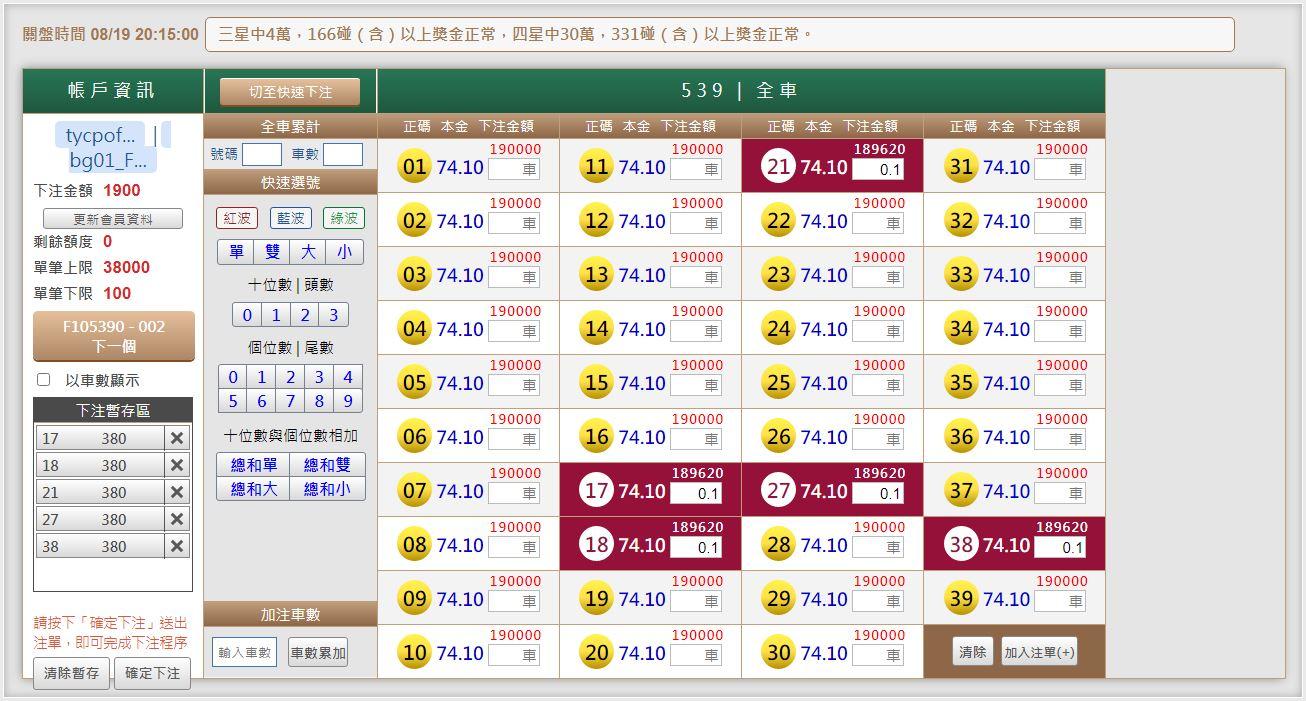
Task: Select 總和小 sum small option
Action: [327, 489]
